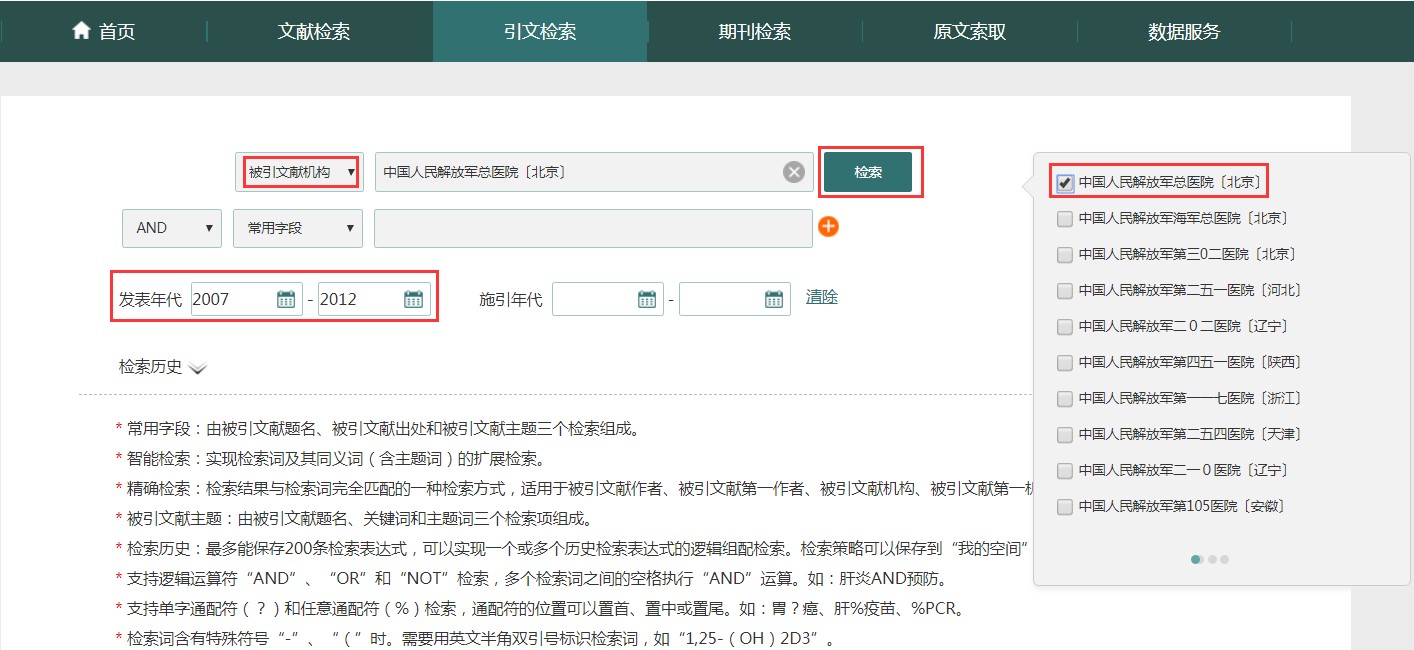Viewport: 1414px width, 650px height.
Task: Select 中国人民解放军第105医院〔安徽〕 checkbox
Action: (1065, 506)
